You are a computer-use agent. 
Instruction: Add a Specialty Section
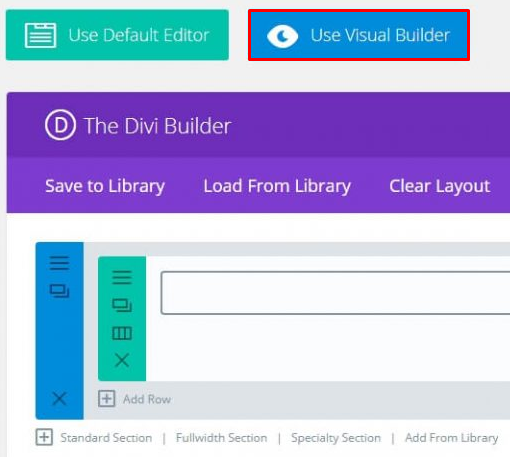pyautogui.click(x=336, y=438)
